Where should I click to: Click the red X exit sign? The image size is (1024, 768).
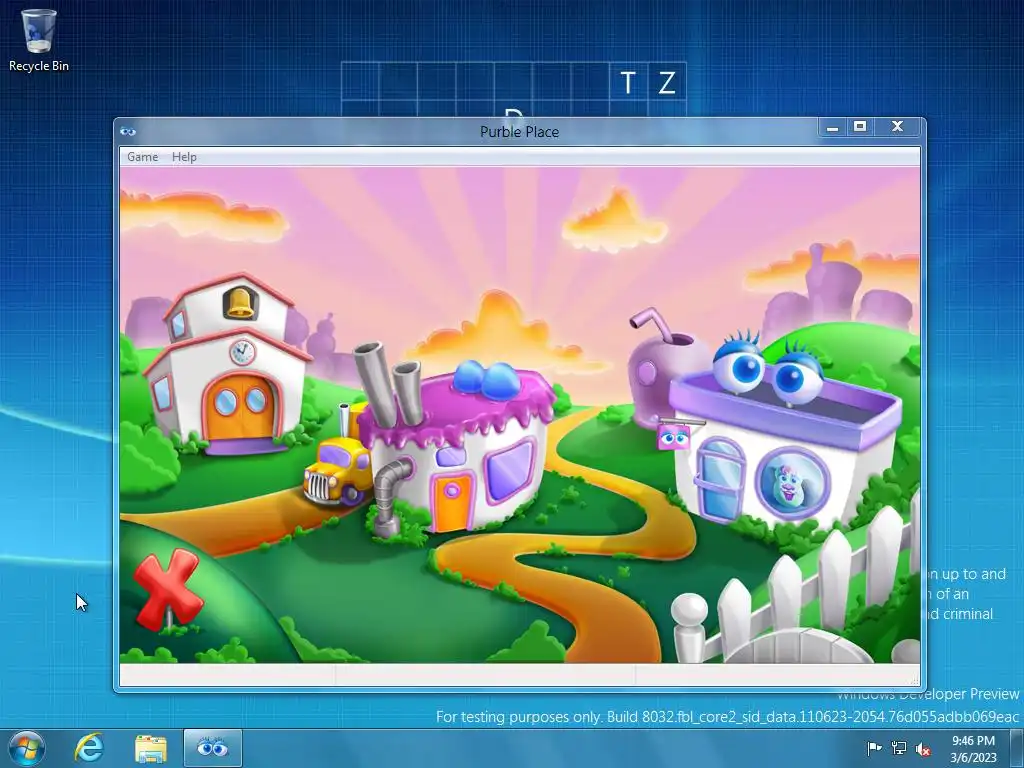point(167,590)
